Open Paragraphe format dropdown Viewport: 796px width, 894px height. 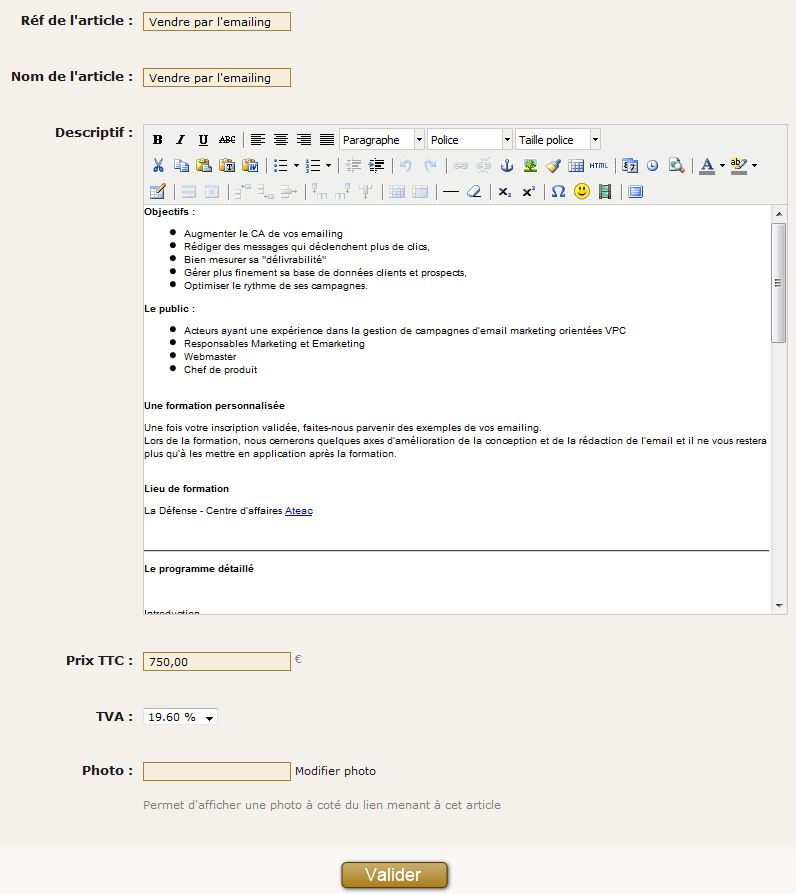(x=382, y=140)
